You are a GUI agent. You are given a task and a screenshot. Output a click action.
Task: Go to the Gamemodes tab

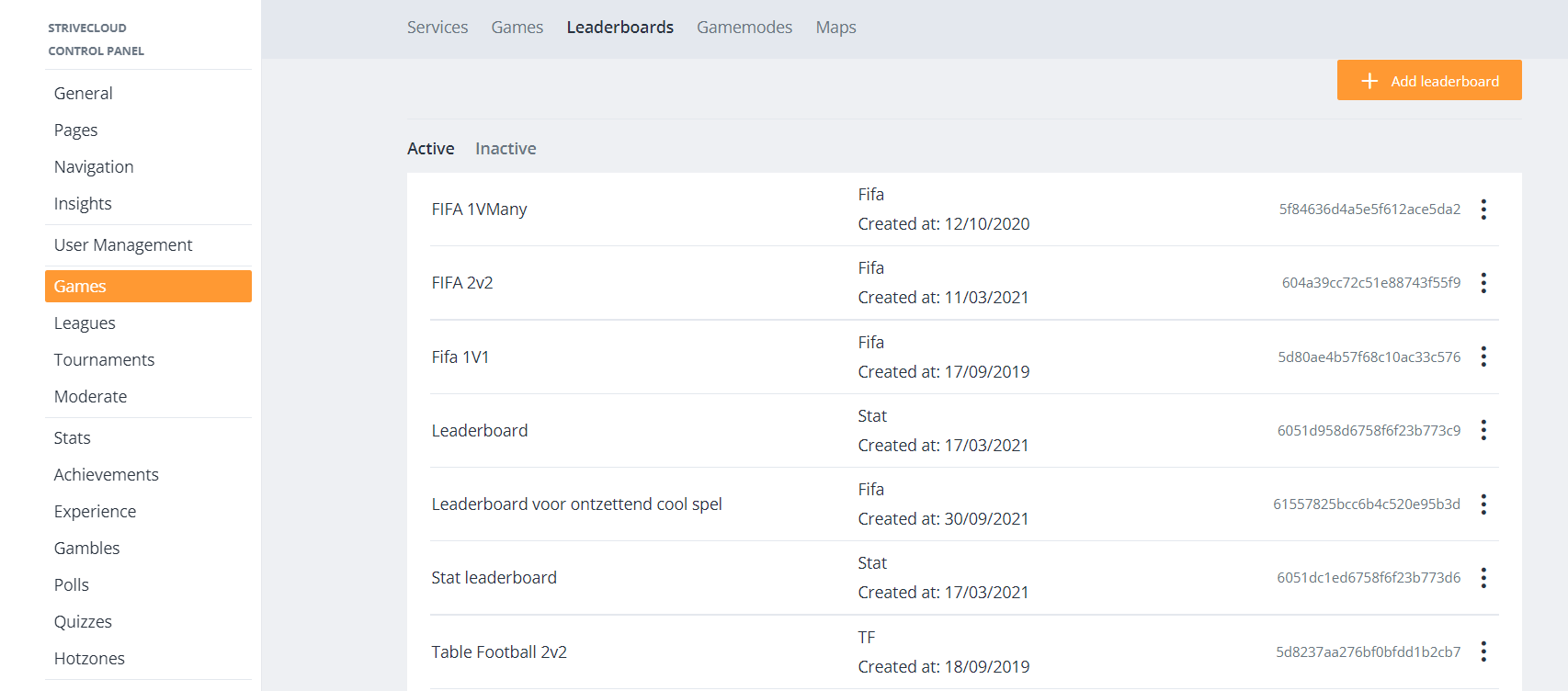(x=744, y=28)
